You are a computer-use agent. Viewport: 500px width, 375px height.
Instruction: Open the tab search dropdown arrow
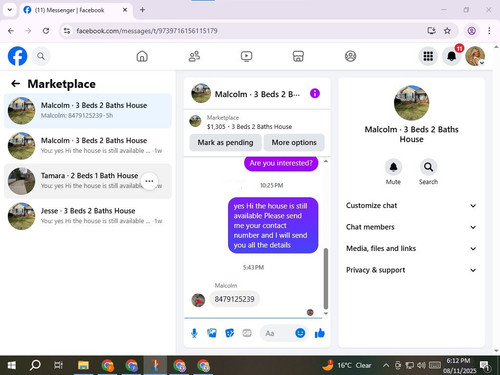point(10,10)
